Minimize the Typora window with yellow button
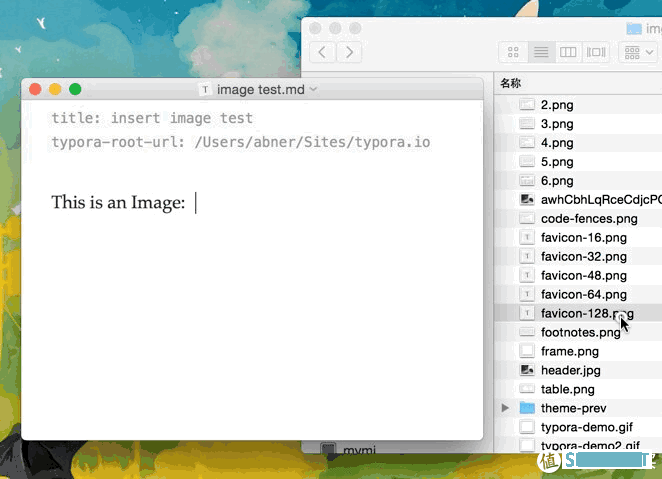The height and width of the screenshot is (479, 662). click(x=55, y=89)
